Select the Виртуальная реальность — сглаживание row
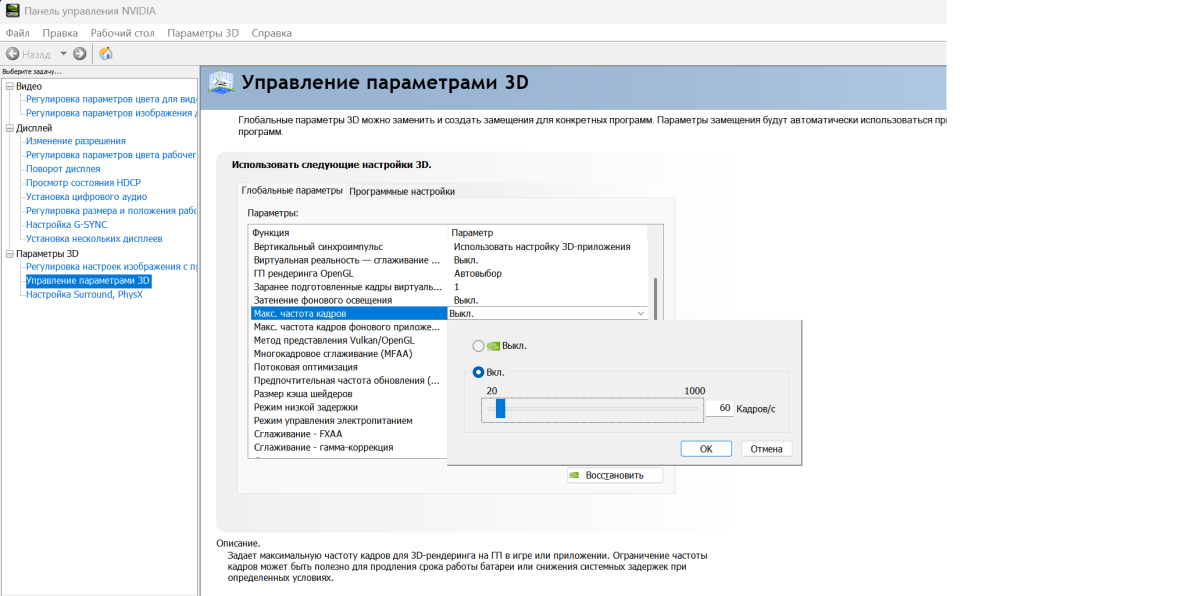 click(449, 260)
